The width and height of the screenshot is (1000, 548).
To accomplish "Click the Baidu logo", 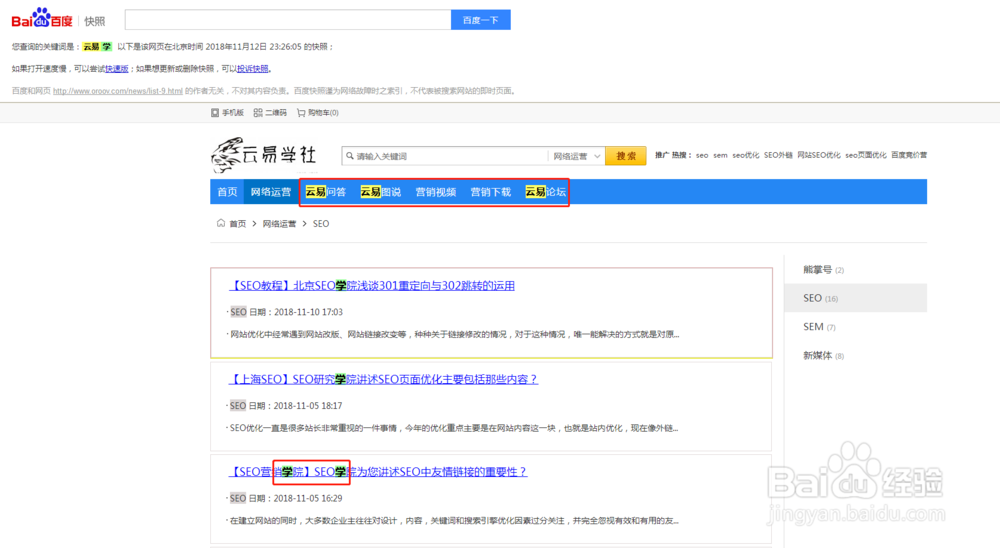I will [42, 19].
